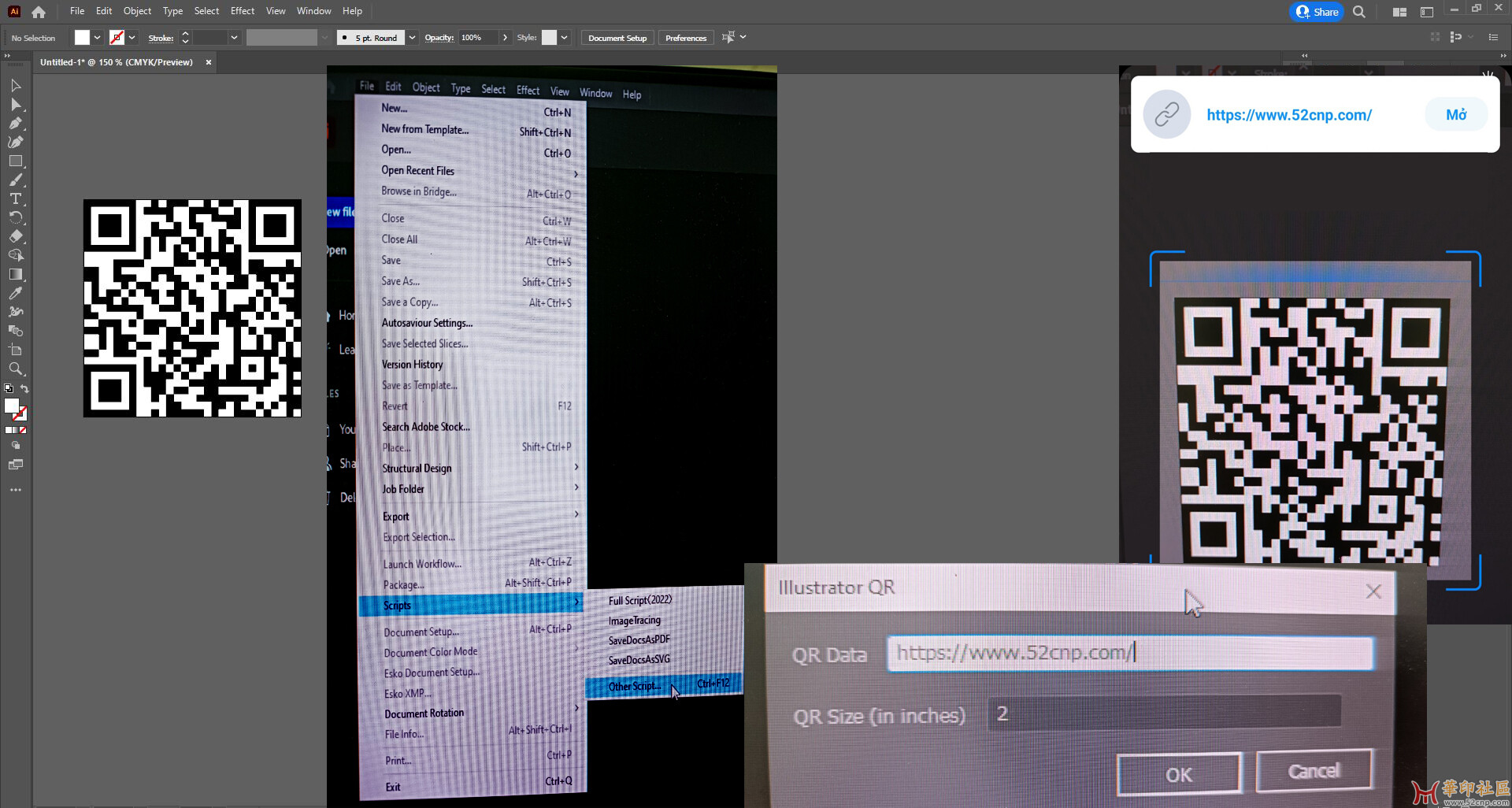1512x808 pixels.
Task: Click the control bar stroke swatch
Action: pyautogui.click(x=117, y=38)
